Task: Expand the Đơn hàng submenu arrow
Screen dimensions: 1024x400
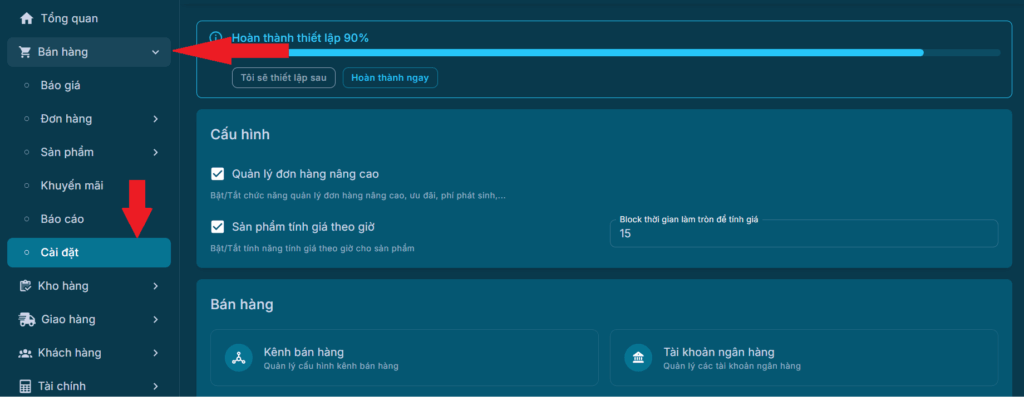Action: coord(155,119)
